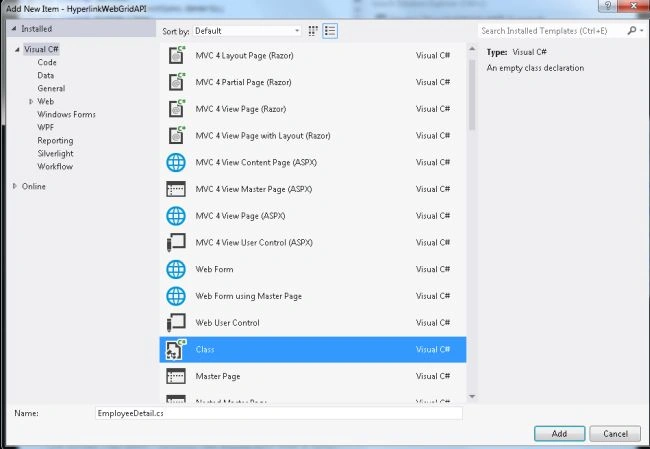The image size is (650, 449).
Task: Select the Code category
Action: [47, 62]
